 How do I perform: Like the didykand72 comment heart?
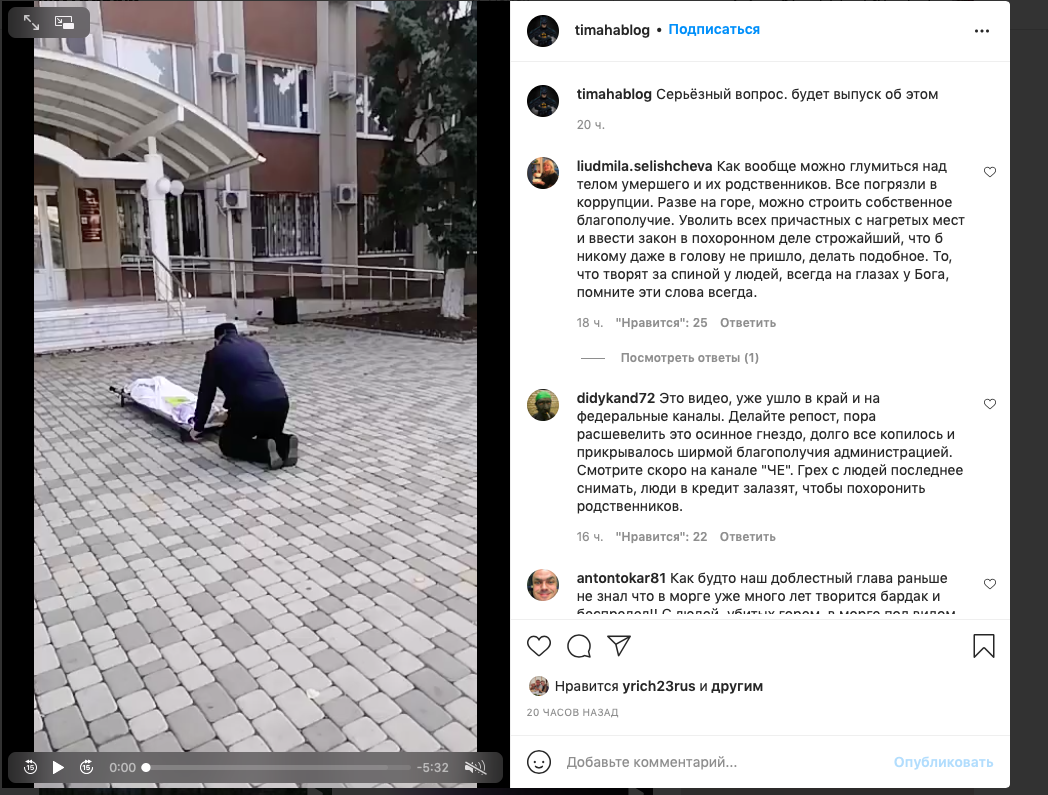(x=990, y=404)
